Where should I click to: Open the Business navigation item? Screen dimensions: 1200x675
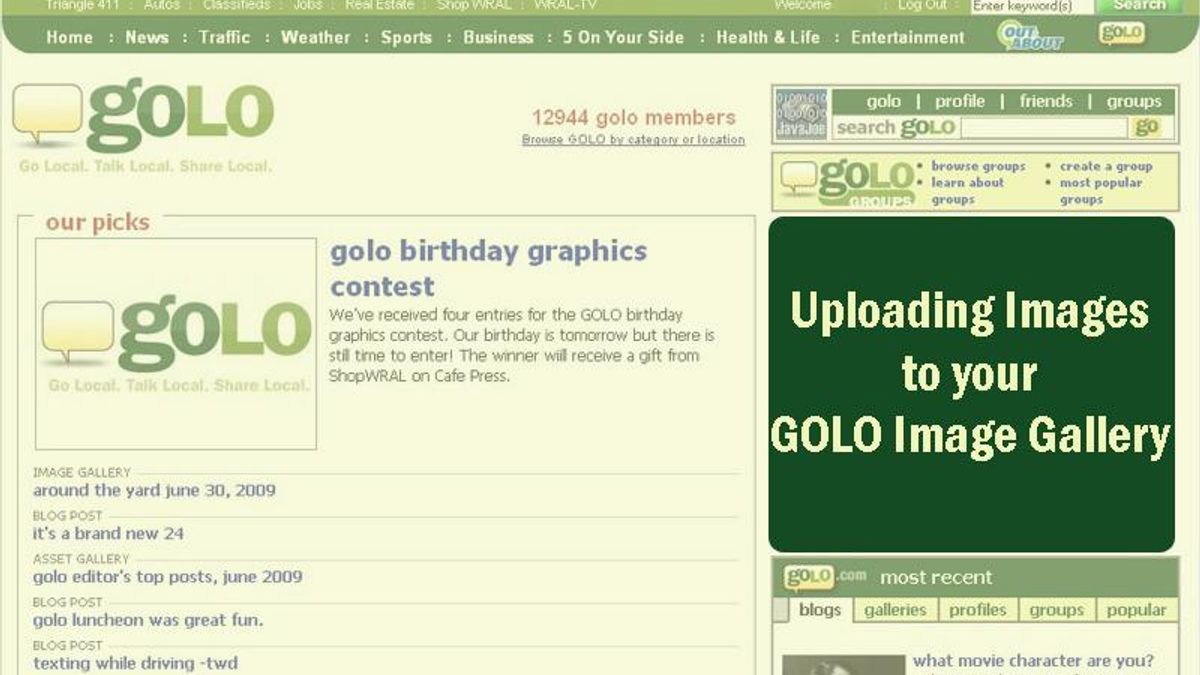pos(498,37)
